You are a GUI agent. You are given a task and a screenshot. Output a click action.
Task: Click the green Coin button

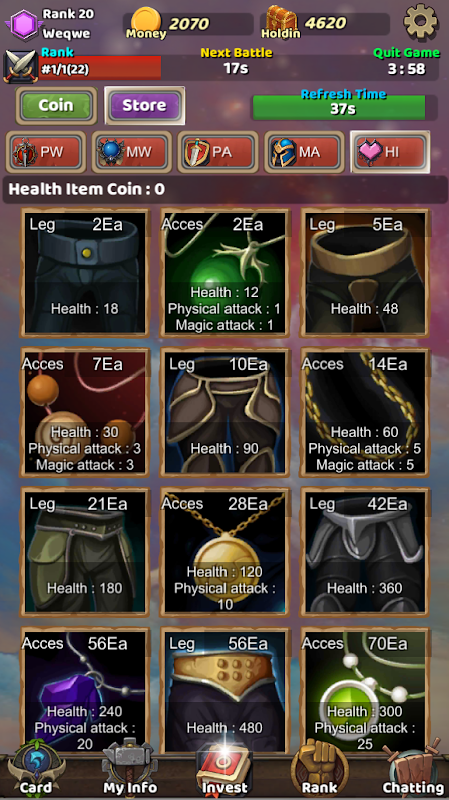pyautogui.click(x=56, y=106)
